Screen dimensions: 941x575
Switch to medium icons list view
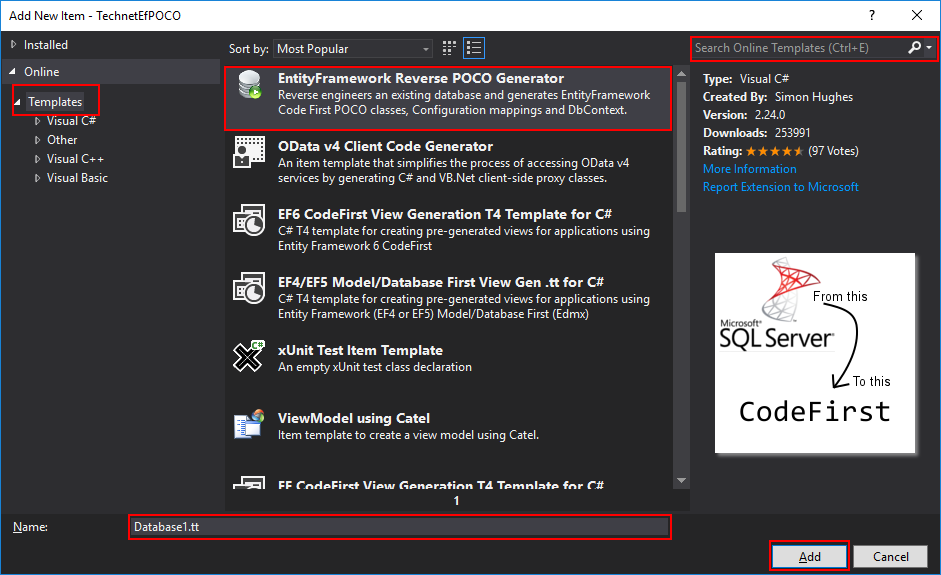coord(474,48)
